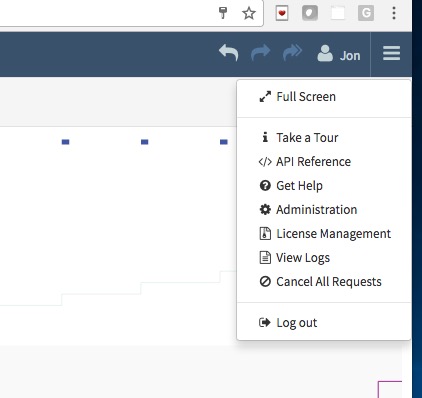Click the undo arrow icon
The height and width of the screenshot is (398, 422).
coord(229,53)
